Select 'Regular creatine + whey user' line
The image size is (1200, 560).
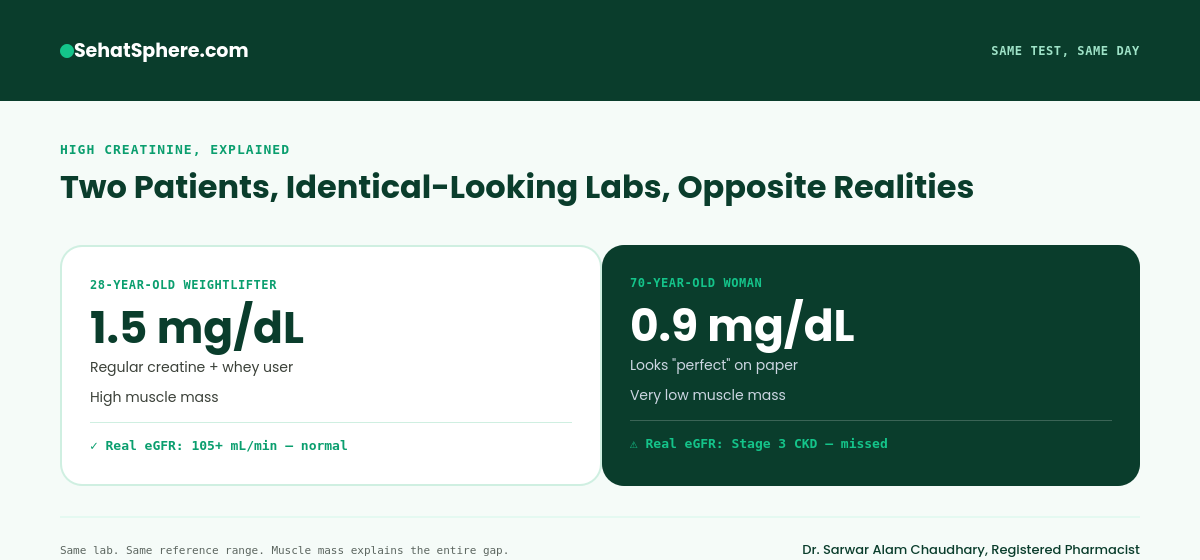[192, 367]
